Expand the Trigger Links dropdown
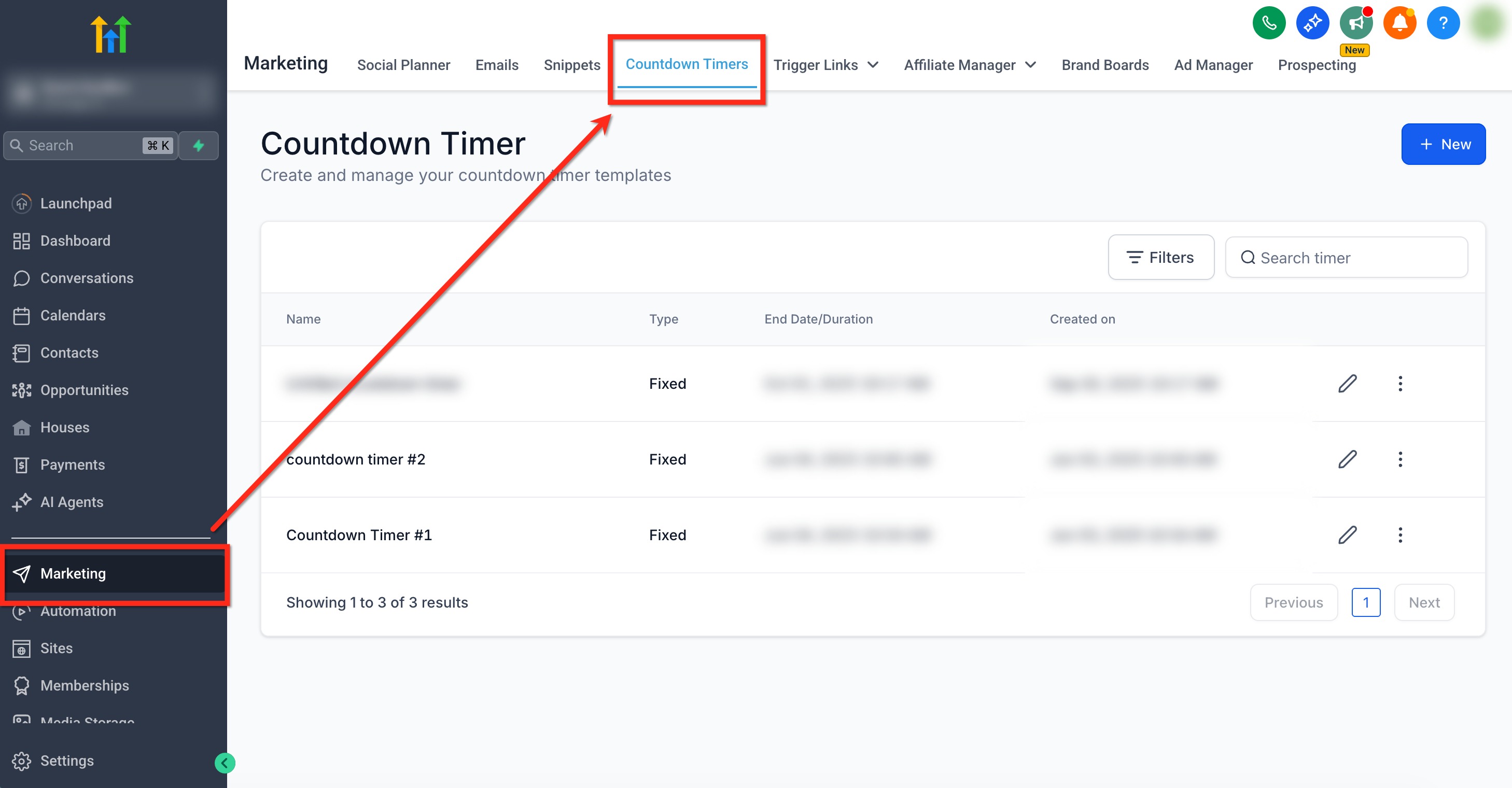Viewport: 1512px width, 788px height. click(825, 65)
